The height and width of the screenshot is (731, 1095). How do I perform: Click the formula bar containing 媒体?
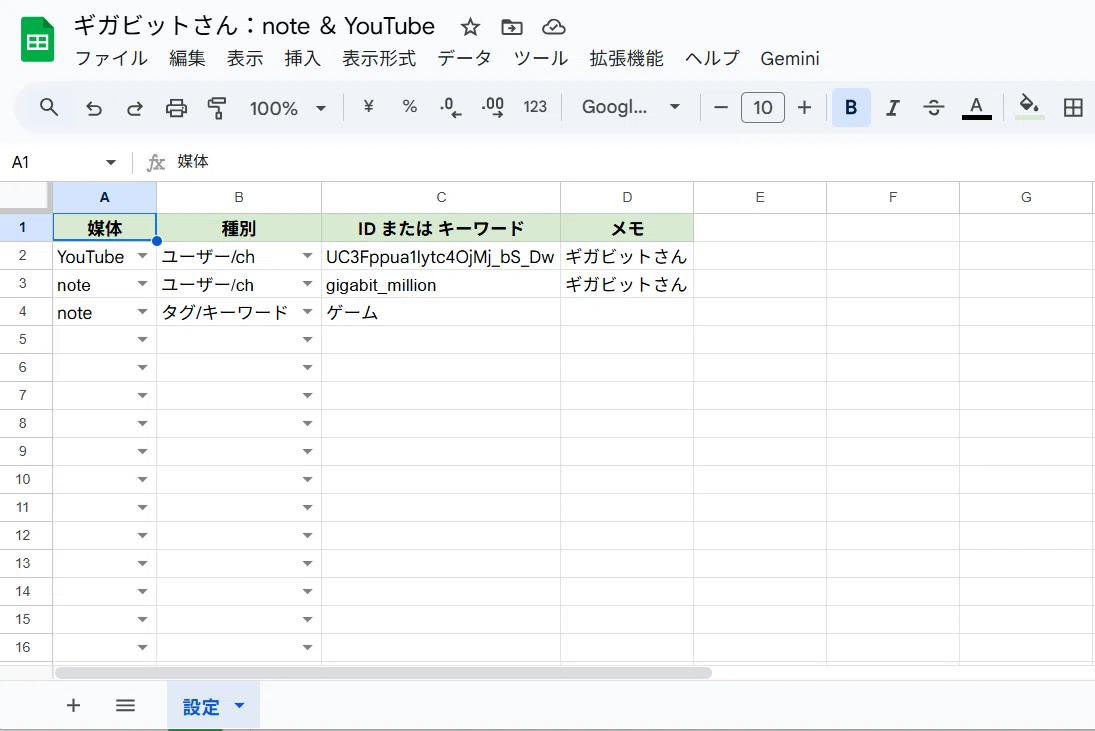pyautogui.click(x=629, y=162)
